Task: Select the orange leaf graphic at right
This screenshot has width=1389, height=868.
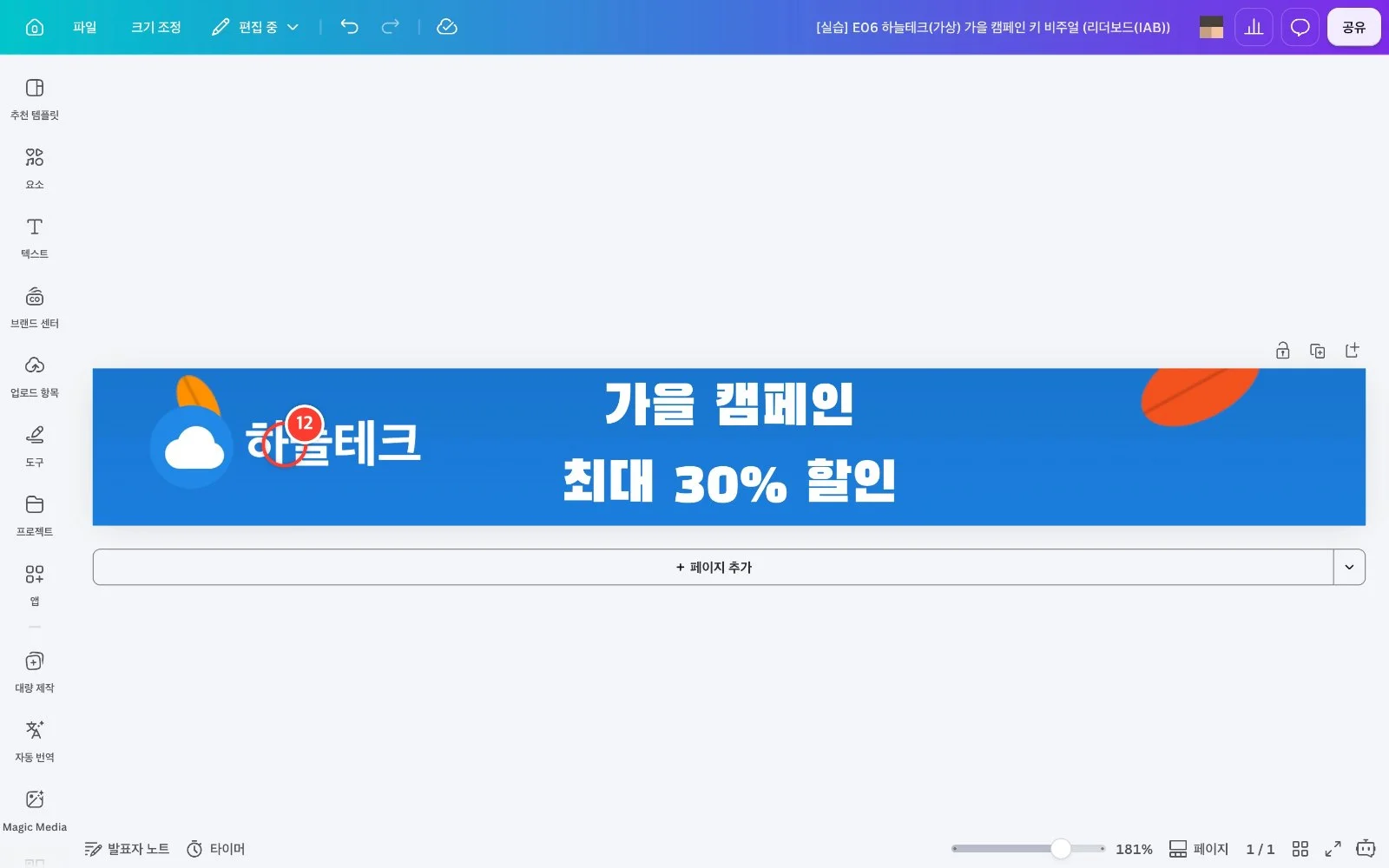Action: tap(1200, 396)
